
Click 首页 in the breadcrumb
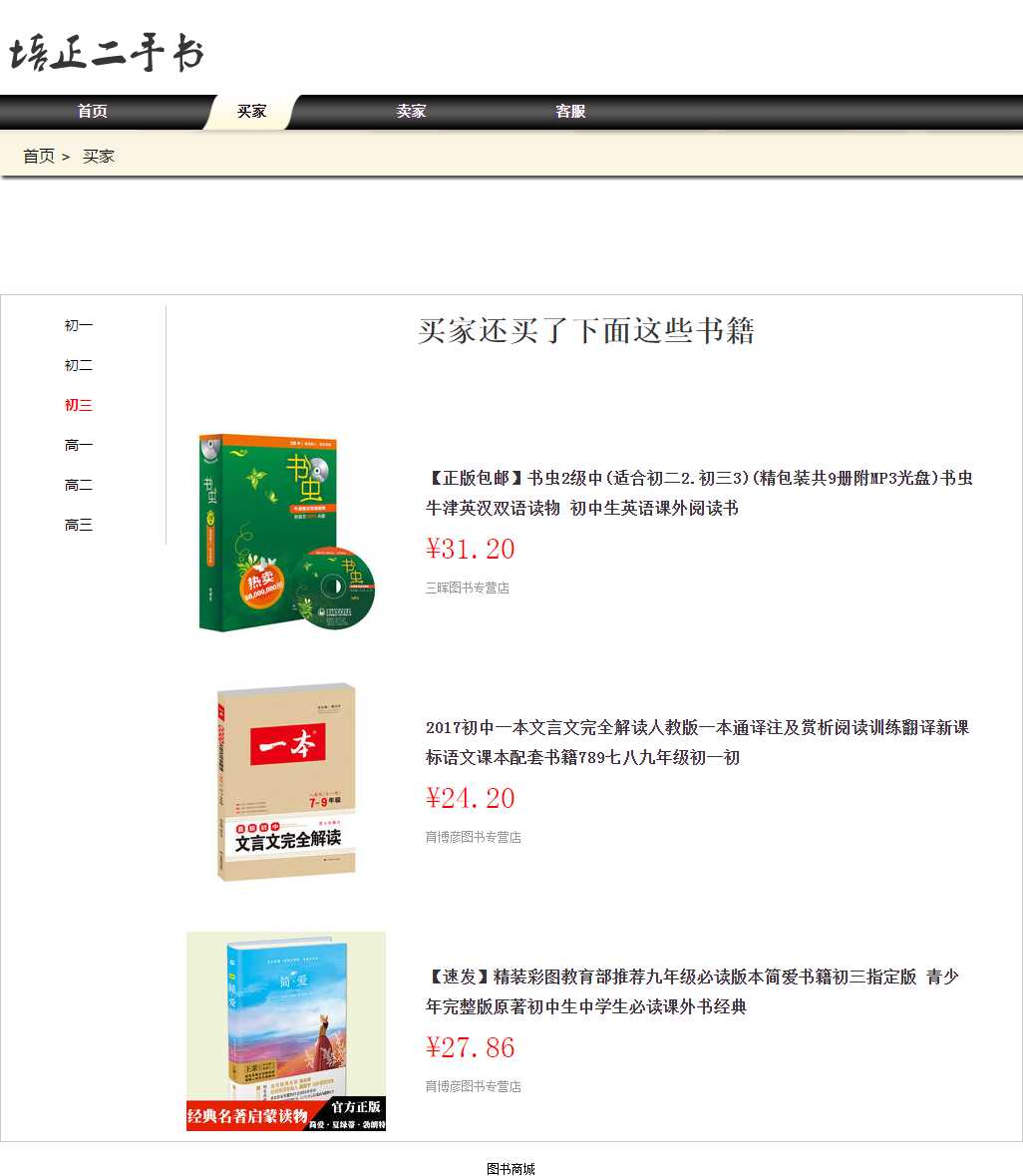(x=39, y=157)
